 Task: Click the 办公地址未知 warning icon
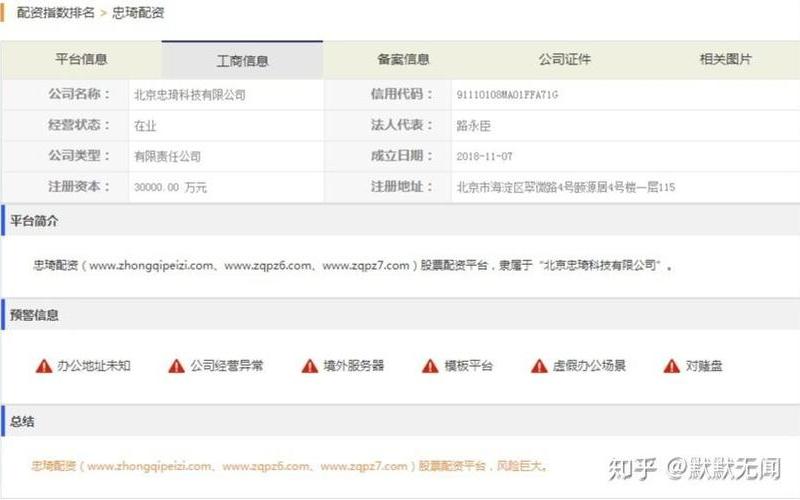[44, 366]
